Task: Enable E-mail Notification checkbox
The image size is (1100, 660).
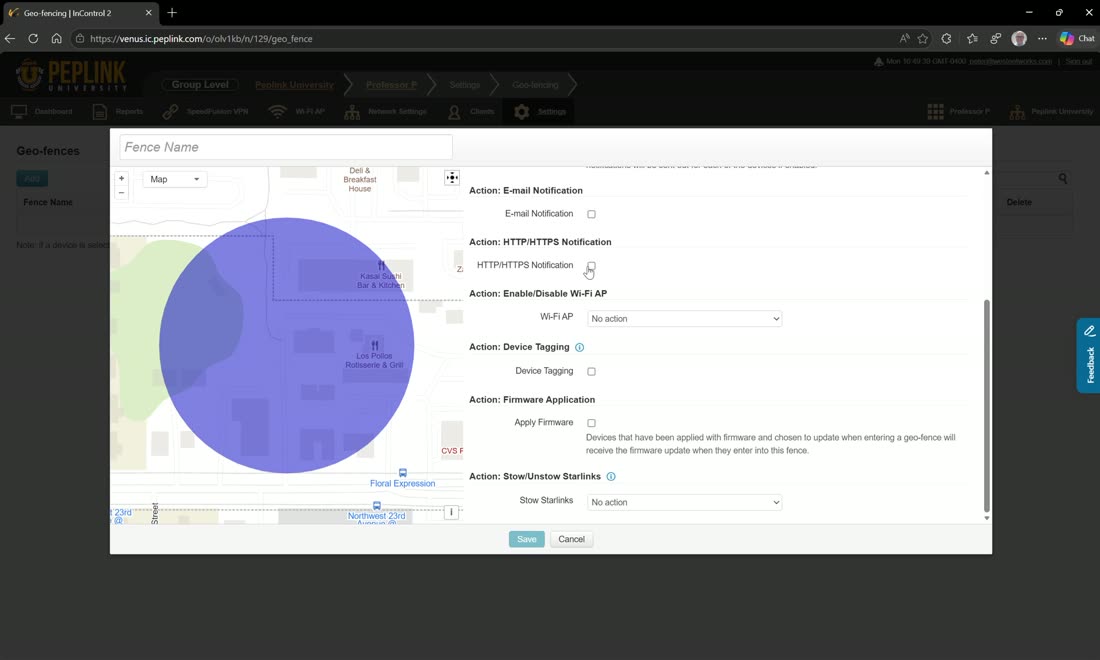Action: coord(591,214)
